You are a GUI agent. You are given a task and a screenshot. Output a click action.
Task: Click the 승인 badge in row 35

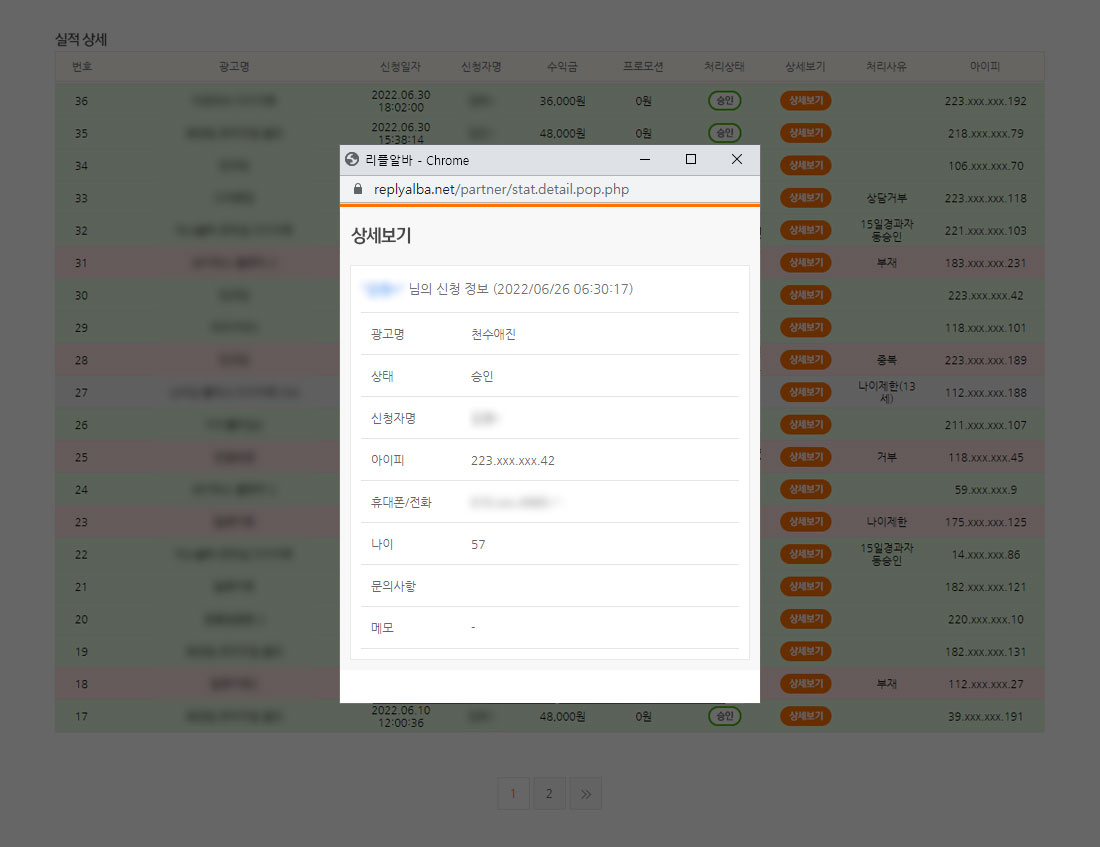(x=724, y=133)
